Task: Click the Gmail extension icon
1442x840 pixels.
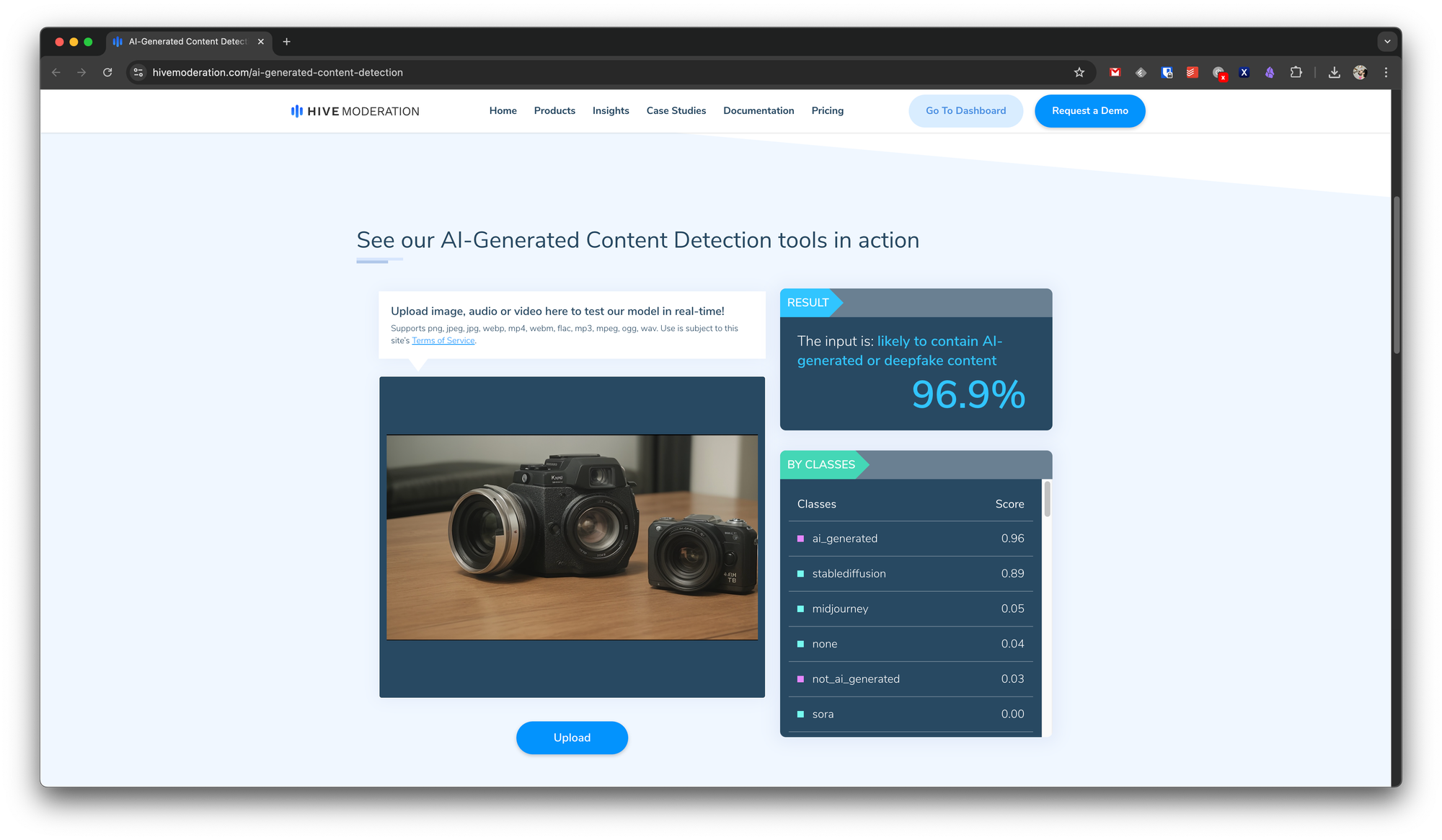Action: [x=1115, y=72]
